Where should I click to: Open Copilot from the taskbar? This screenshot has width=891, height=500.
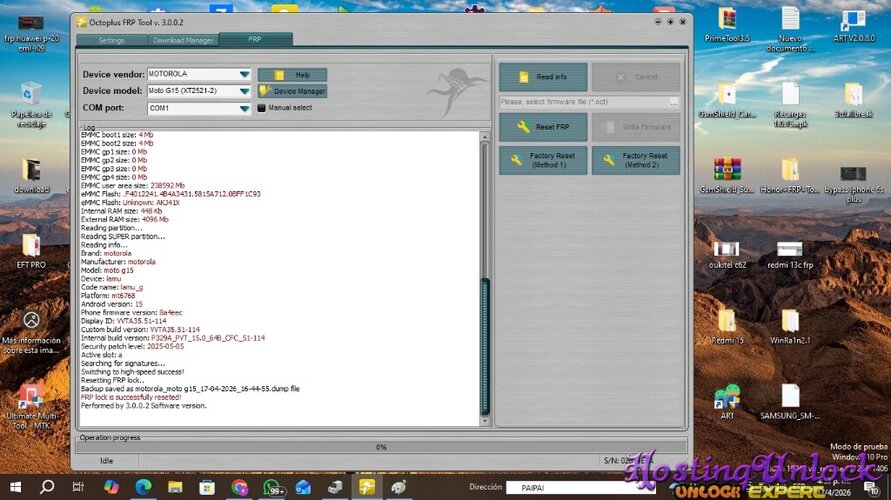pos(111,487)
